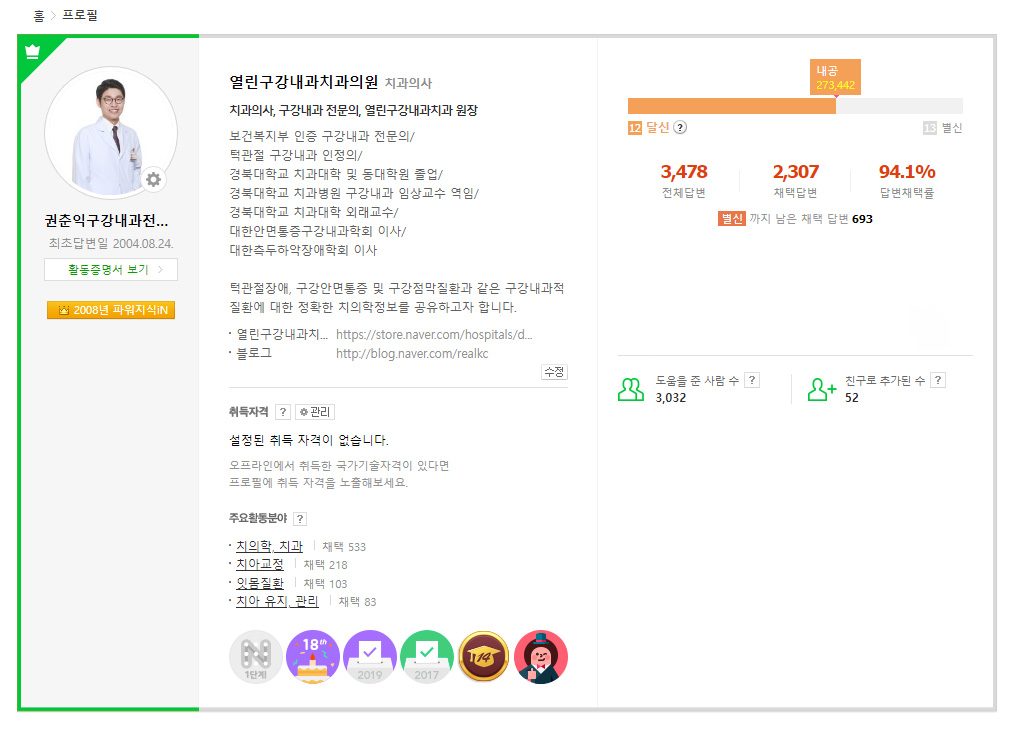
Task: Open 치의학, 치과 category link
Action: pos(269,546)
